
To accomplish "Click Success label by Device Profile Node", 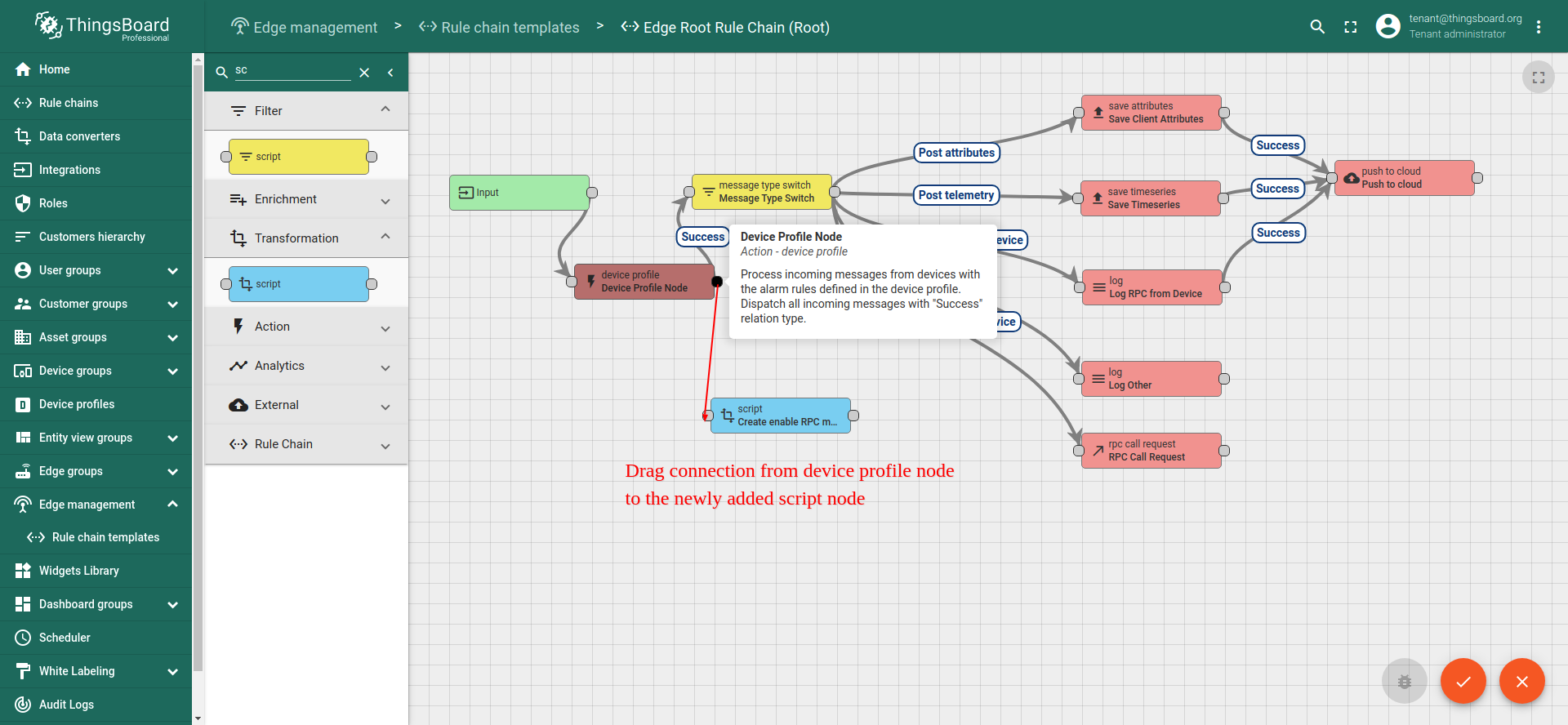I will [703, 237].
